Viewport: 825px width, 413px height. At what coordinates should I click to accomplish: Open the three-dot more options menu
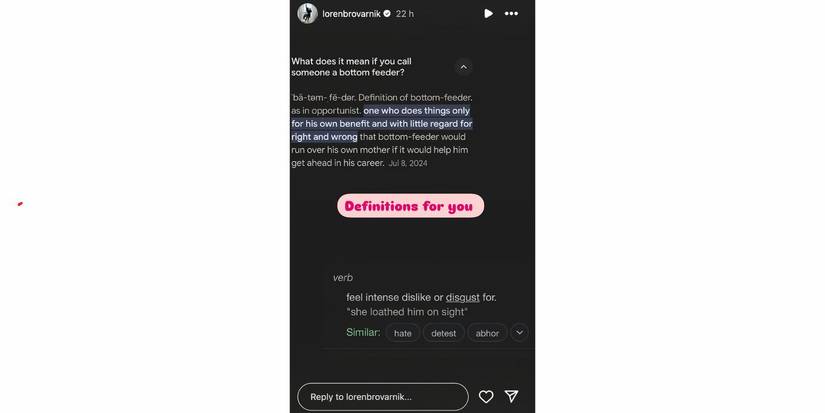click(x=511, y=14)
